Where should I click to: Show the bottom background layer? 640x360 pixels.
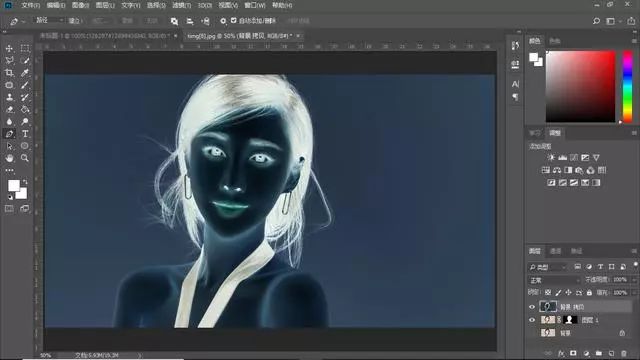[x=532, y=333]
